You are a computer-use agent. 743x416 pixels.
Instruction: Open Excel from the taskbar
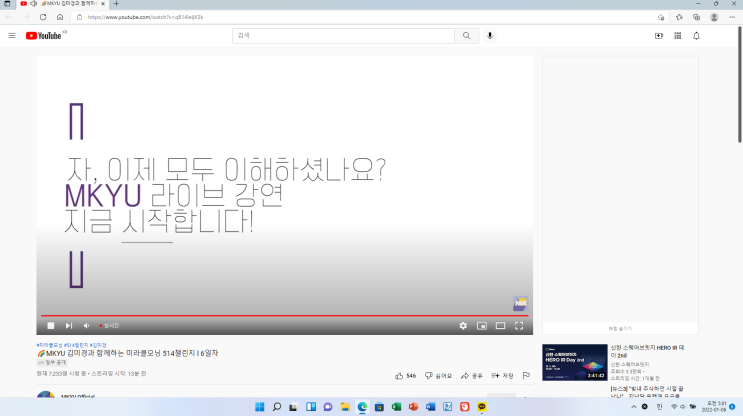click(x=396, y=407)
